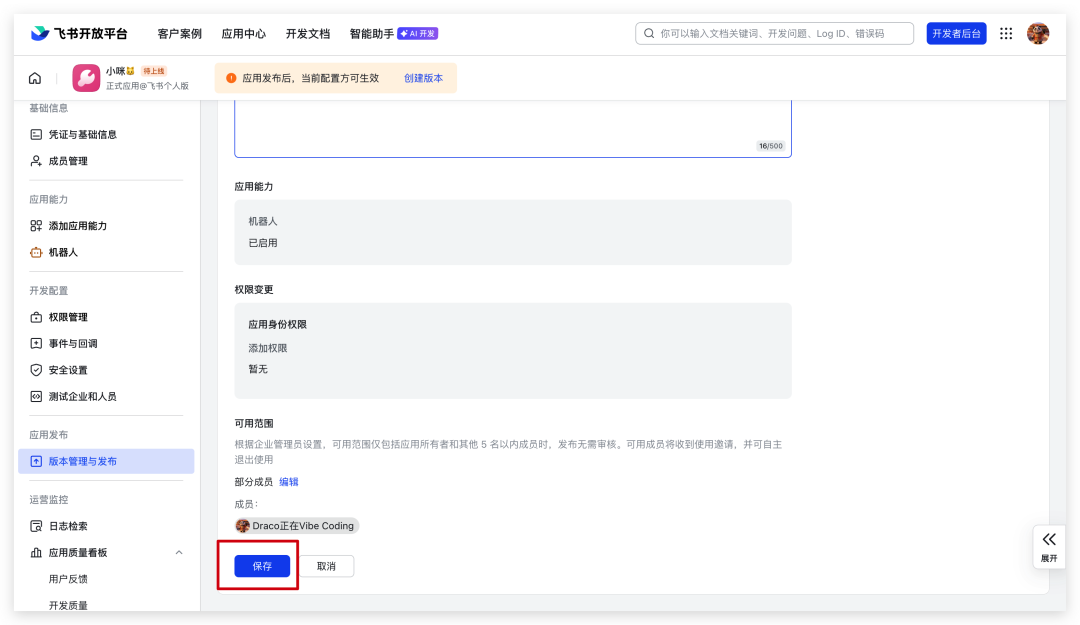Screen dimensions: 1080x625
Task: Open the user profile avatar
Action: [1038, 33]
